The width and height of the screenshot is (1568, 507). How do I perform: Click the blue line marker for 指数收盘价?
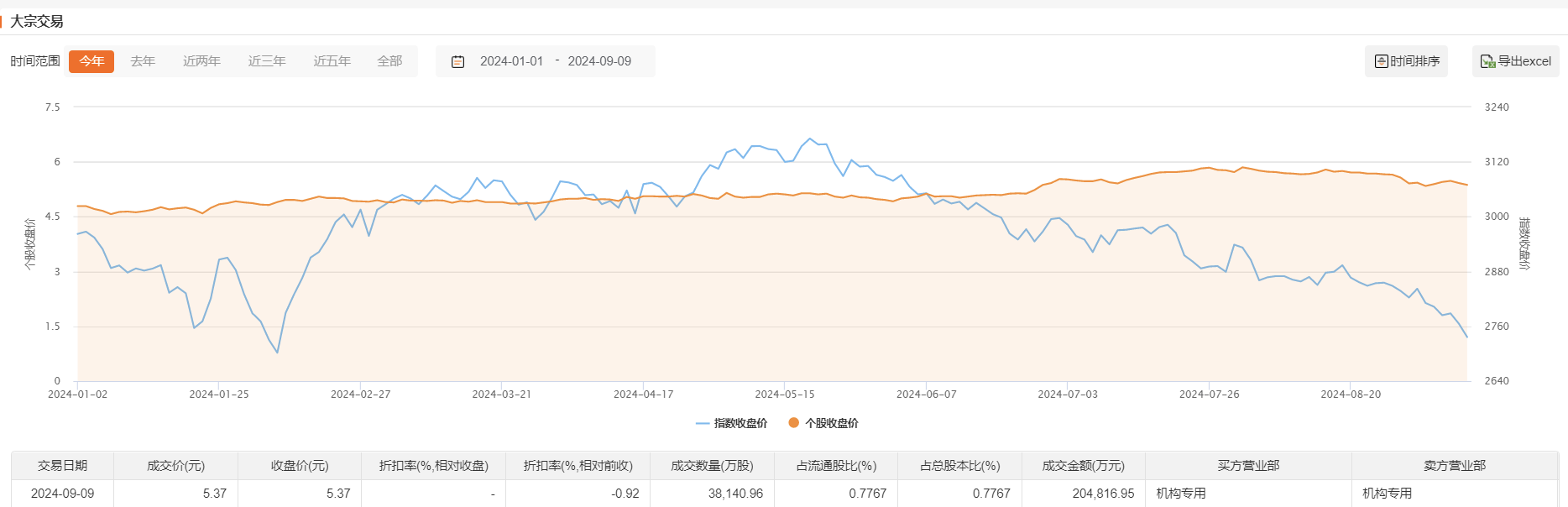pos(703,423)
